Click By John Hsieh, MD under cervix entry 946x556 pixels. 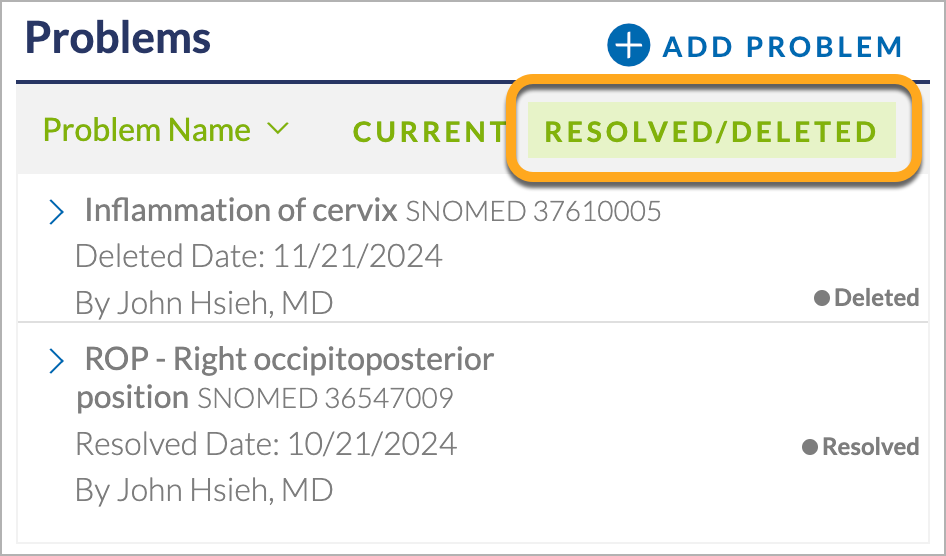tap(204, 303)
